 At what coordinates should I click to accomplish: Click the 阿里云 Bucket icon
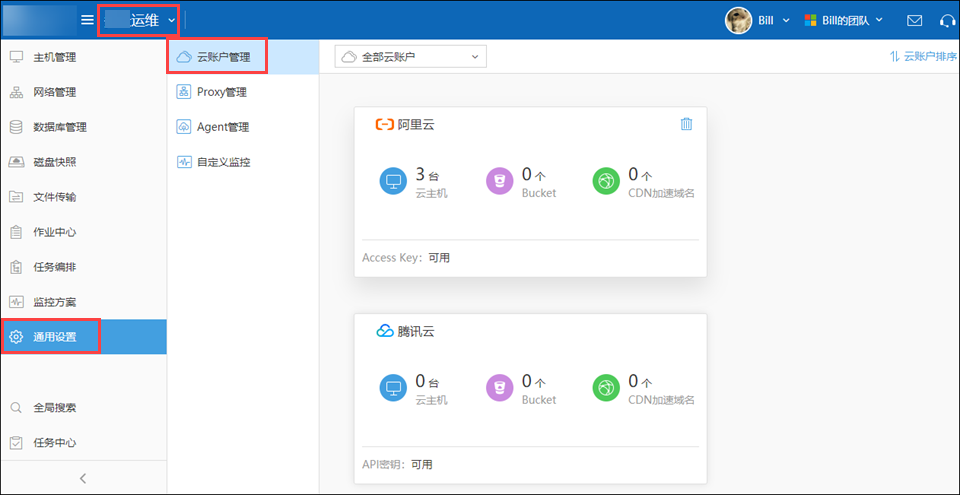(500, 182)
